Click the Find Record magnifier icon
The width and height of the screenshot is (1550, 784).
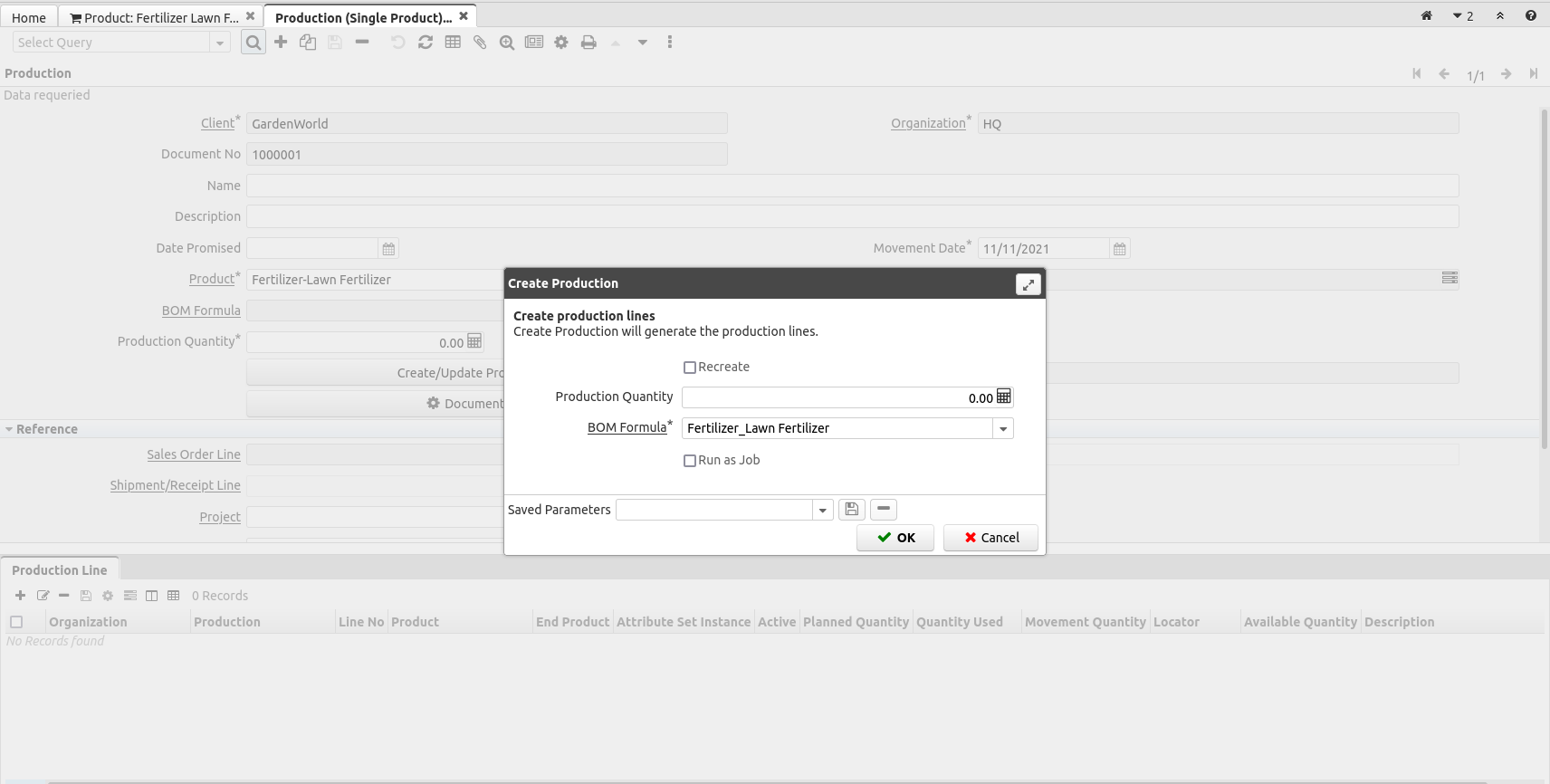pos(254,43)
